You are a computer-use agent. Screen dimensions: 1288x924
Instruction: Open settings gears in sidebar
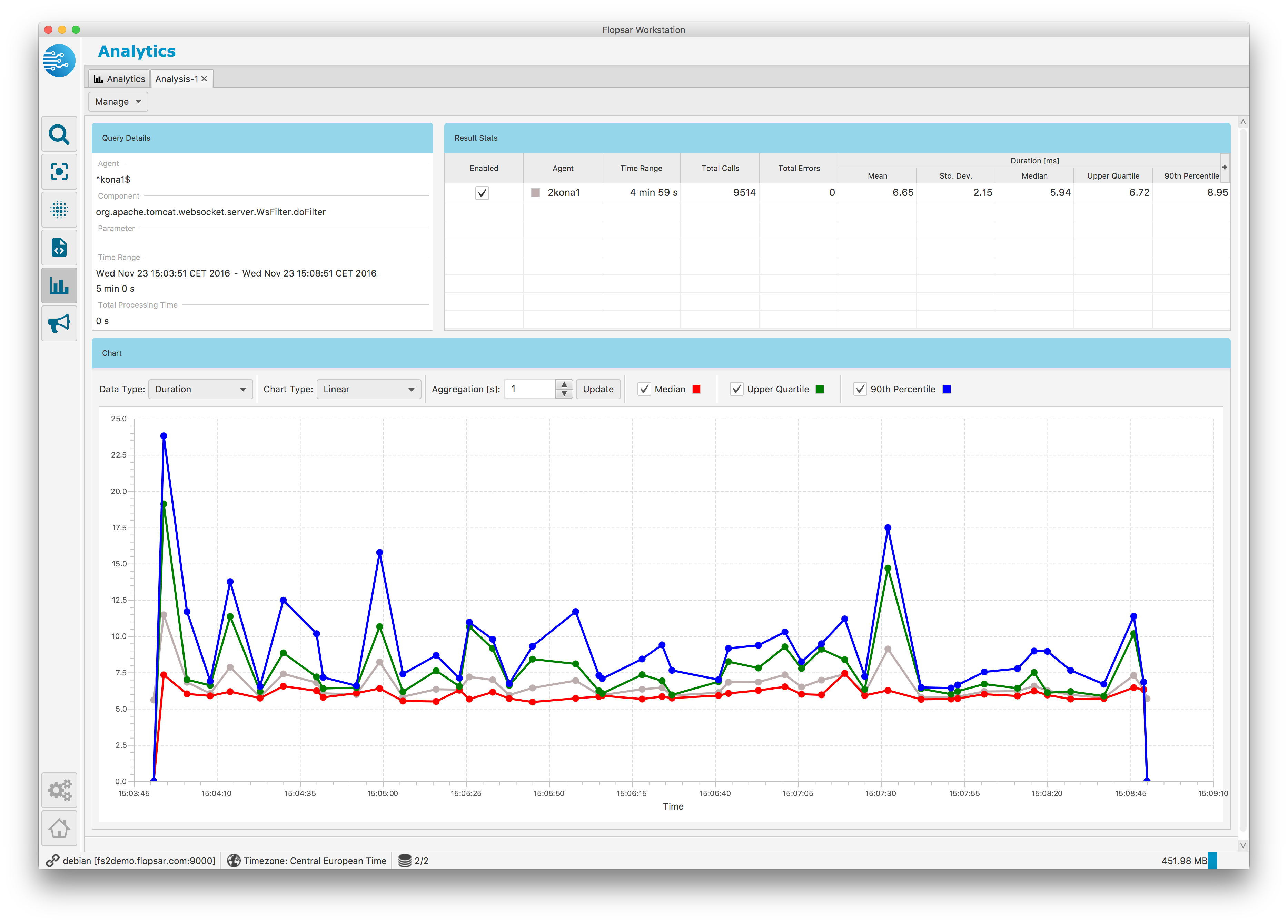[x=59, y=790]
